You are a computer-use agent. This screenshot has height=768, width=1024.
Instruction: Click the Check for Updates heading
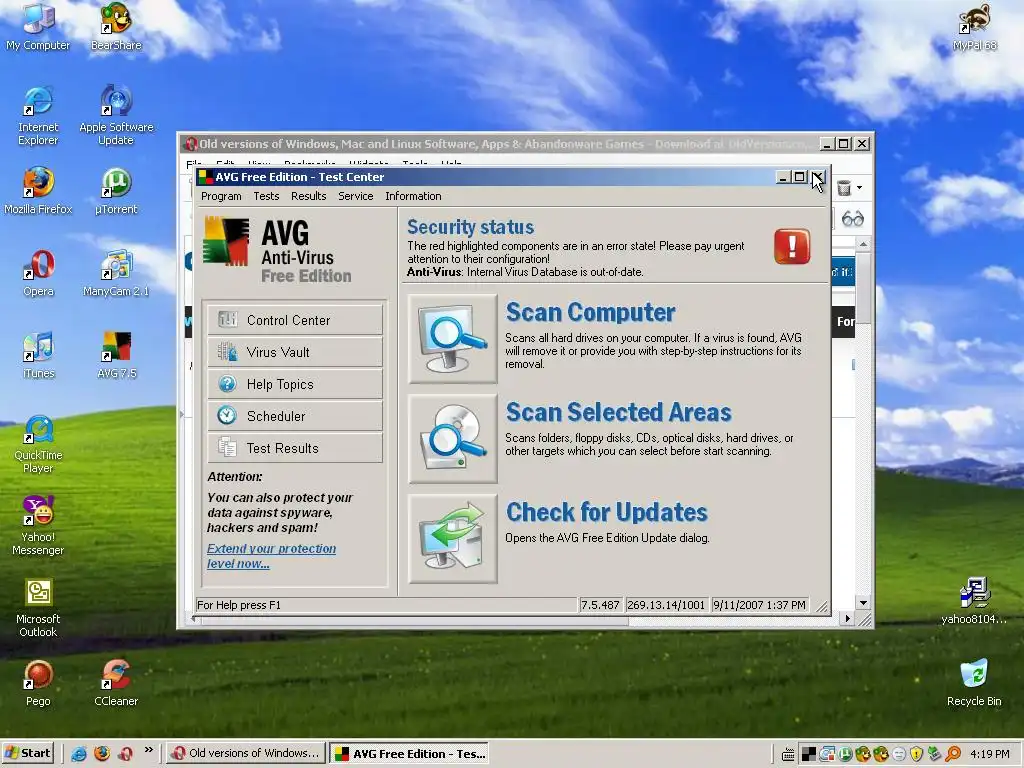coord(606,512)
